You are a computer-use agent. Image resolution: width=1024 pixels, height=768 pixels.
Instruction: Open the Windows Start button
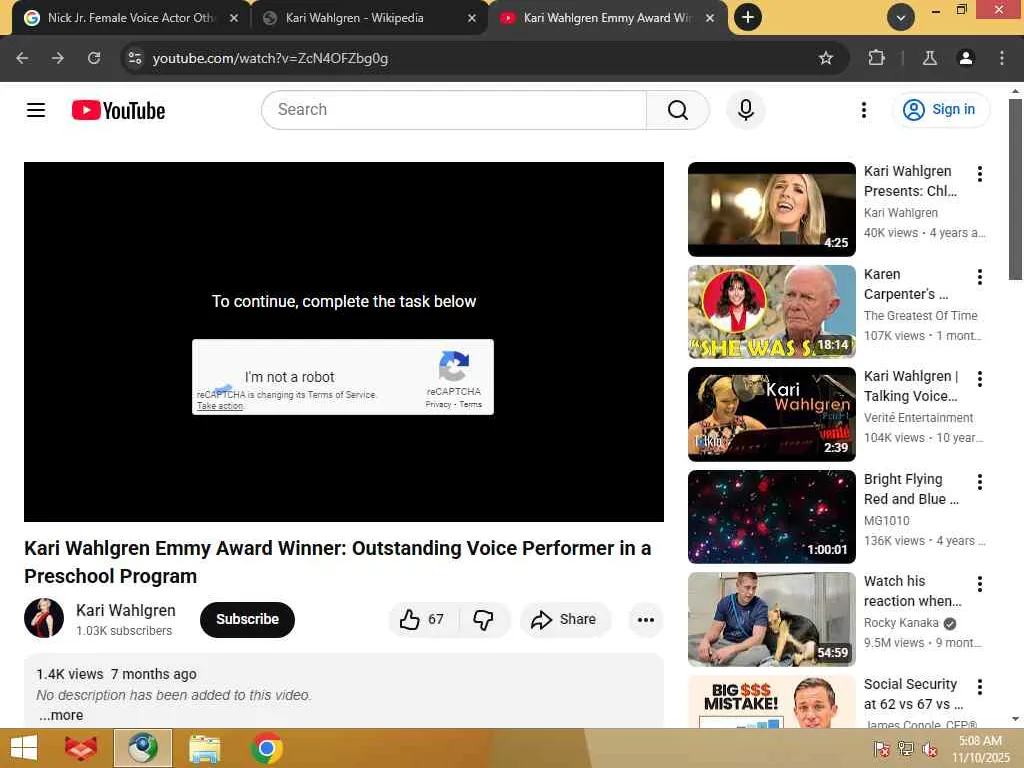[24, 748]
